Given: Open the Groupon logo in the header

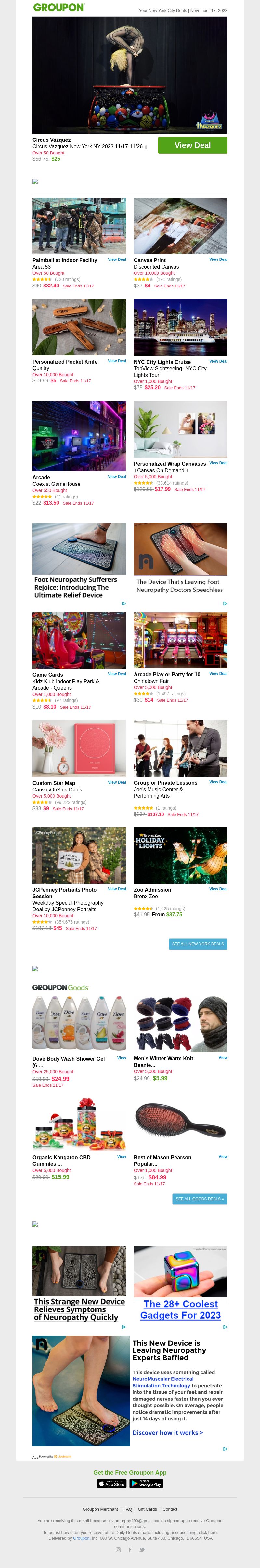Looking at the screenshot, I should point(58,8).
